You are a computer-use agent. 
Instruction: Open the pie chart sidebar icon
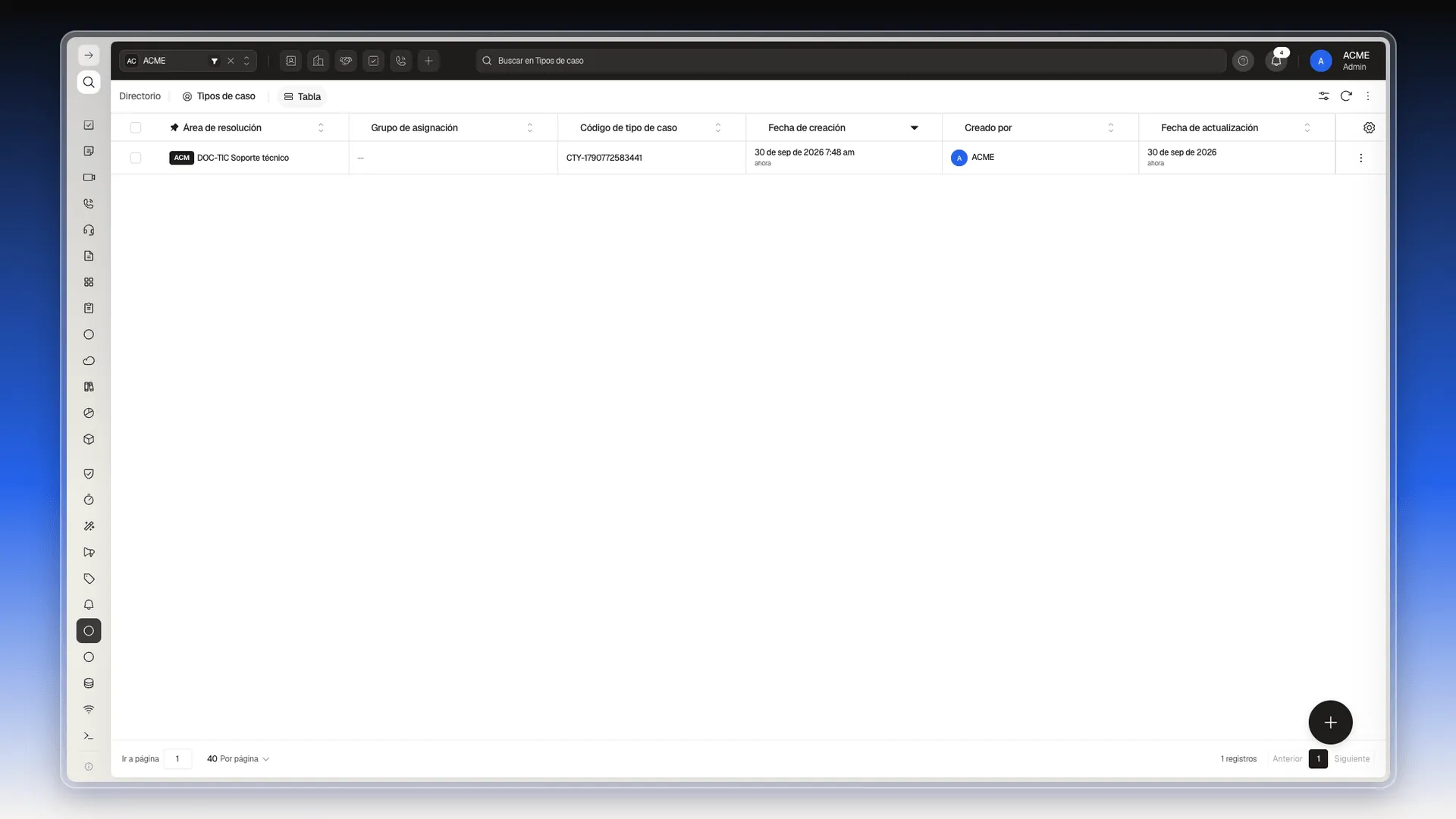click(x=89, y=413)
